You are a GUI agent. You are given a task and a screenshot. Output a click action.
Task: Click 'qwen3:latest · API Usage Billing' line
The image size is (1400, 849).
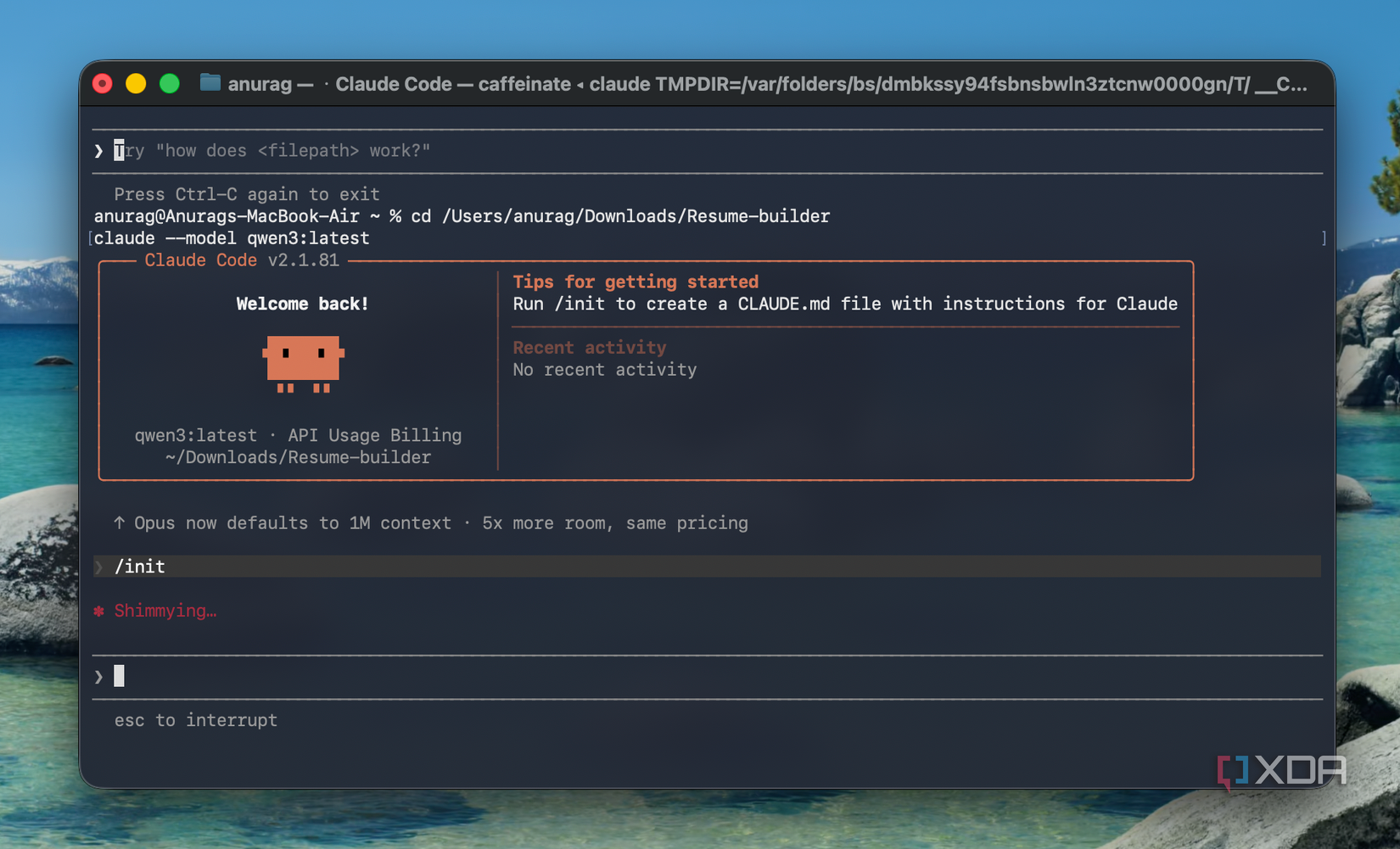(x=299, y=435)
